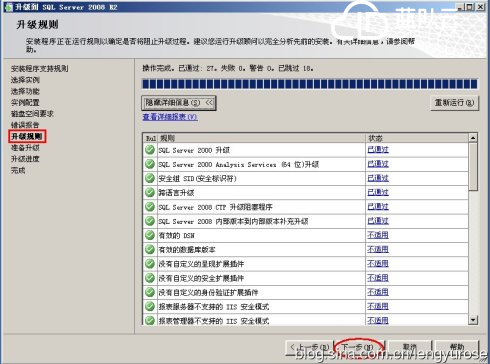The height and width of the screenshot is (364, 490).
Task: Select 实例配置 step in sidebar
Action: pyautogui.click(x=25, y=103)
